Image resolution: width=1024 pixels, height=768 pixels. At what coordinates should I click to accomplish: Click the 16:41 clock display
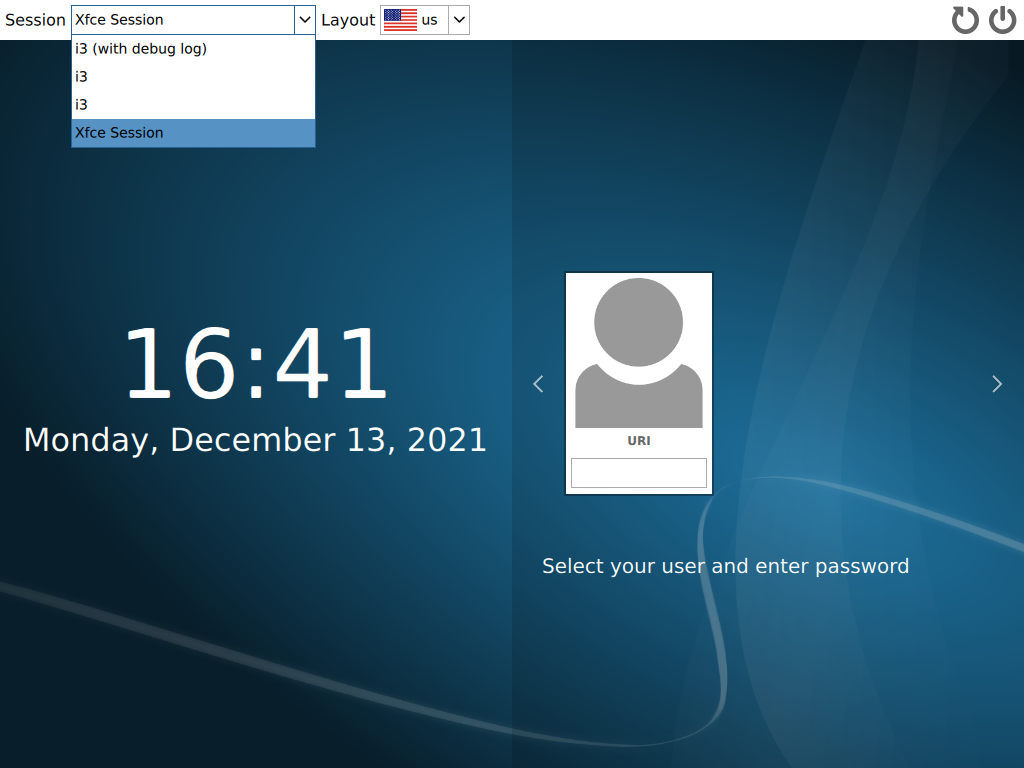255,362
